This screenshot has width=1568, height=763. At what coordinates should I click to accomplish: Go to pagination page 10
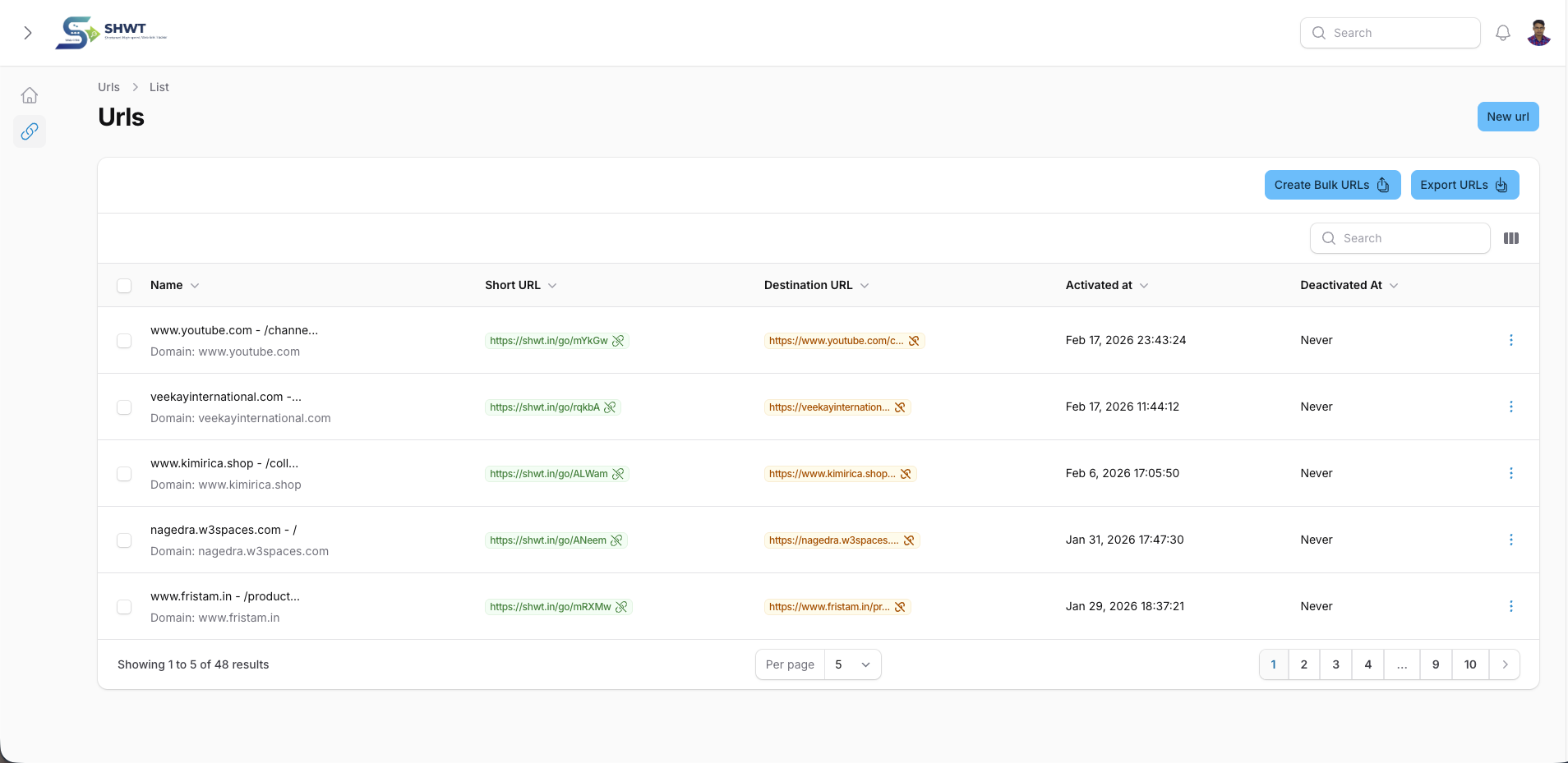pos(1470,664)
